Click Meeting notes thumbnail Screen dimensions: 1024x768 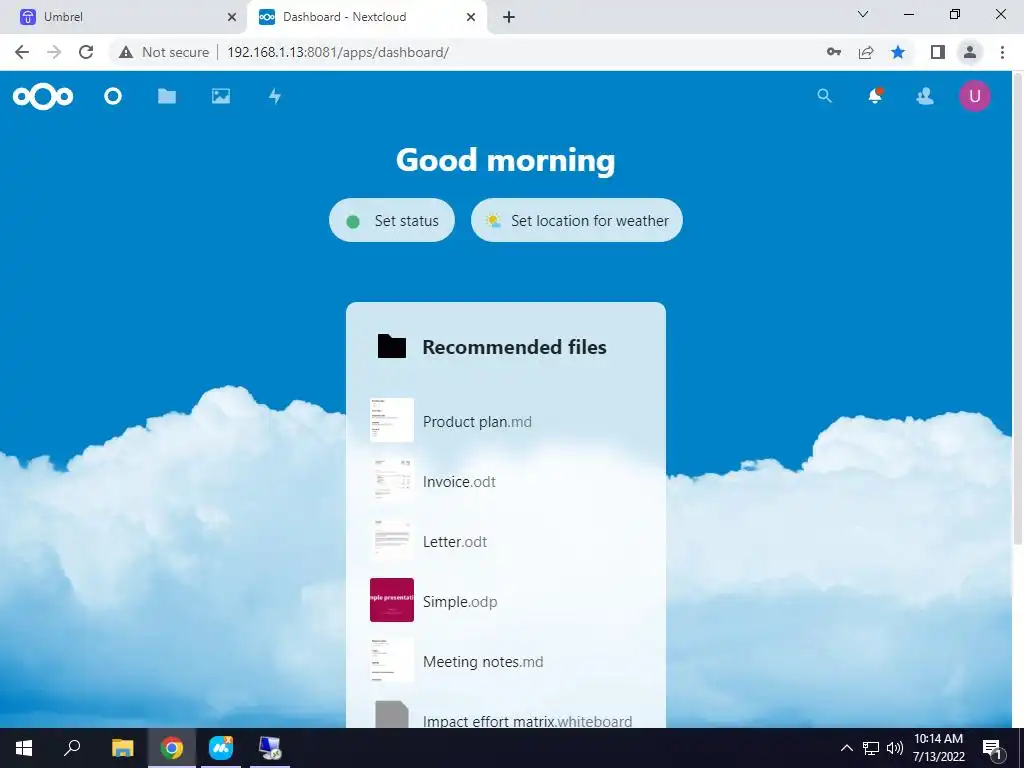[x=392, y=660]
